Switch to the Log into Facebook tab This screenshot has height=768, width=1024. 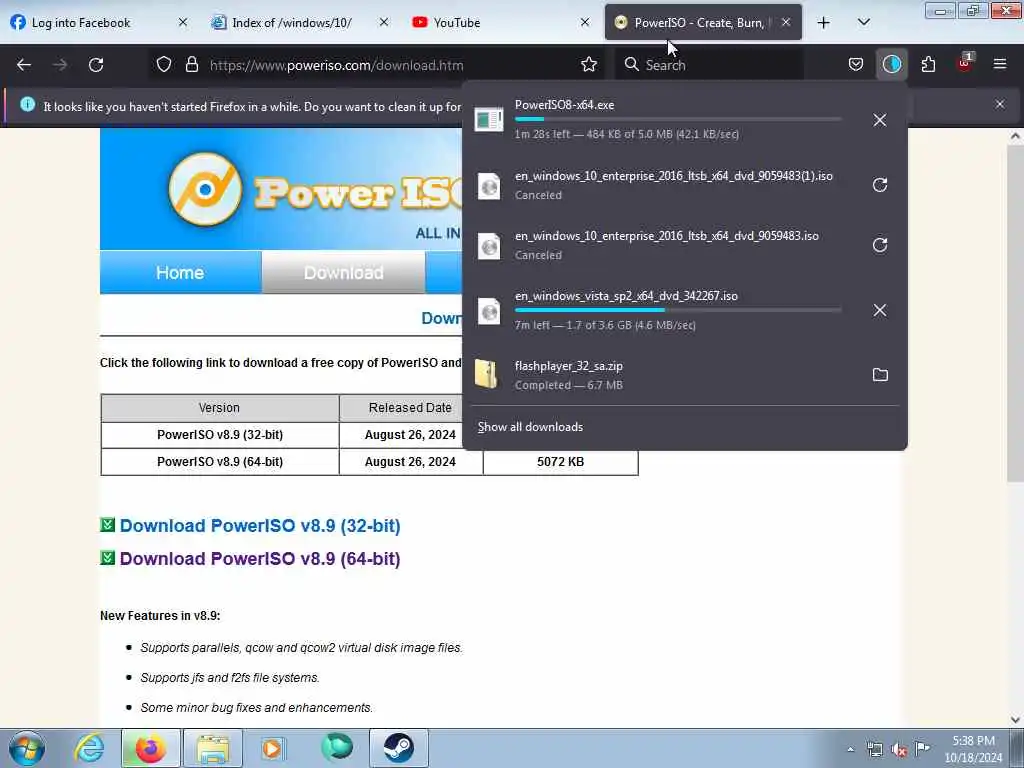(81, 23)
